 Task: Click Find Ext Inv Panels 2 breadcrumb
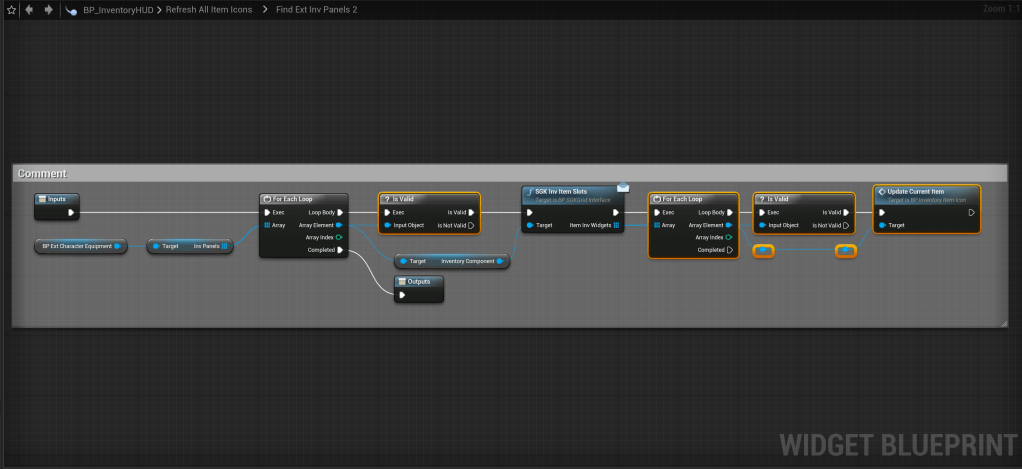point(316,10)
